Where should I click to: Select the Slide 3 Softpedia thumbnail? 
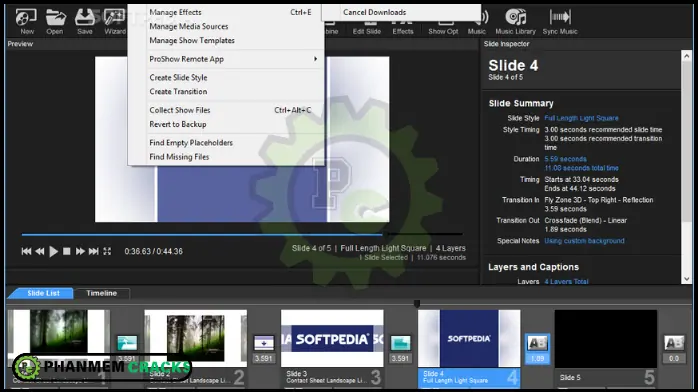coord(332,338)
